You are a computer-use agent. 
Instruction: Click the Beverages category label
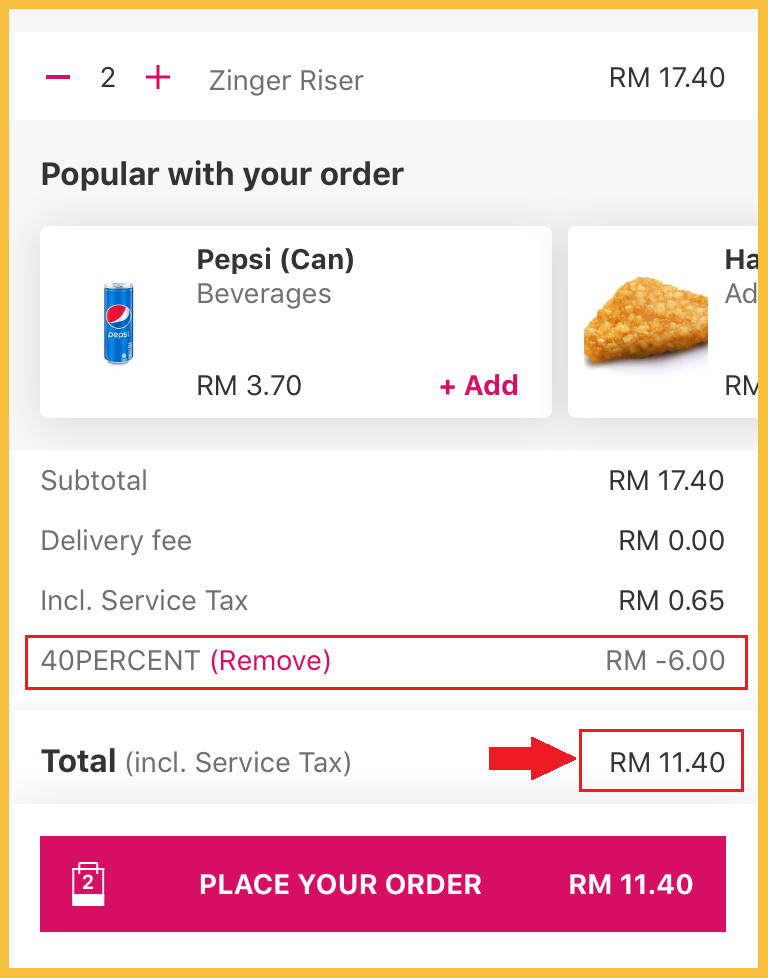(x=264, y=294)
